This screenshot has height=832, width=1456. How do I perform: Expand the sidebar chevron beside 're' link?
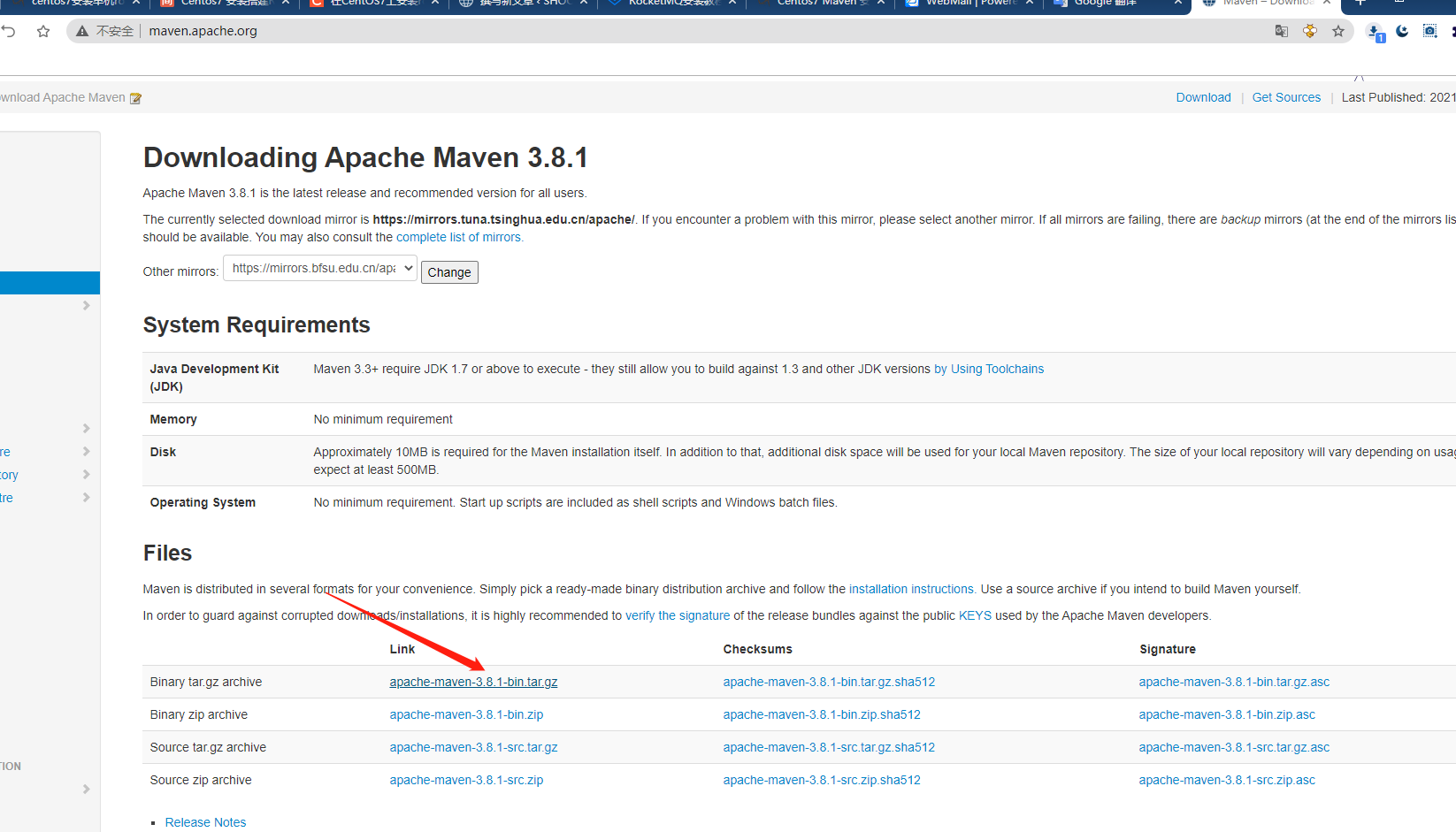[x=86, y=452]
